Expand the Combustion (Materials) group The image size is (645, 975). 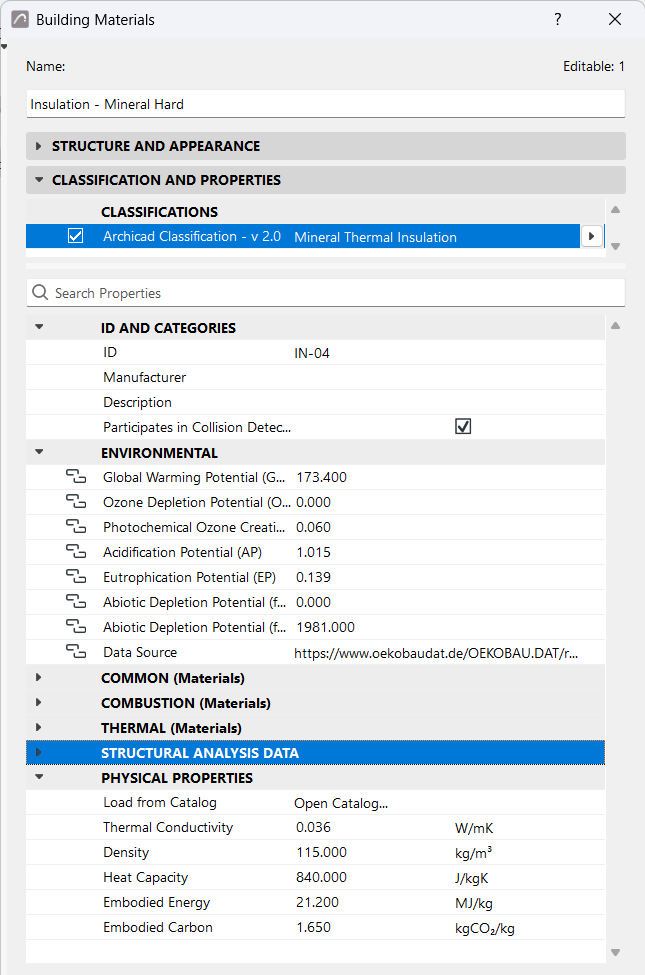point(39,702)
